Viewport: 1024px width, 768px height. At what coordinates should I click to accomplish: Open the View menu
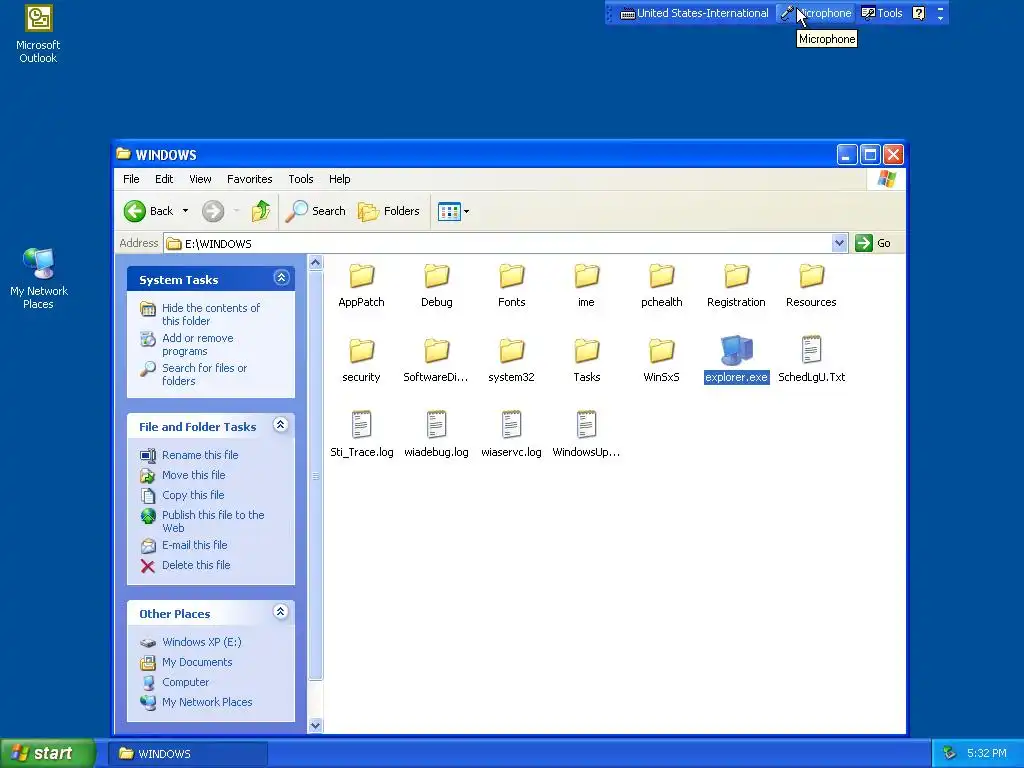point(200,179)
